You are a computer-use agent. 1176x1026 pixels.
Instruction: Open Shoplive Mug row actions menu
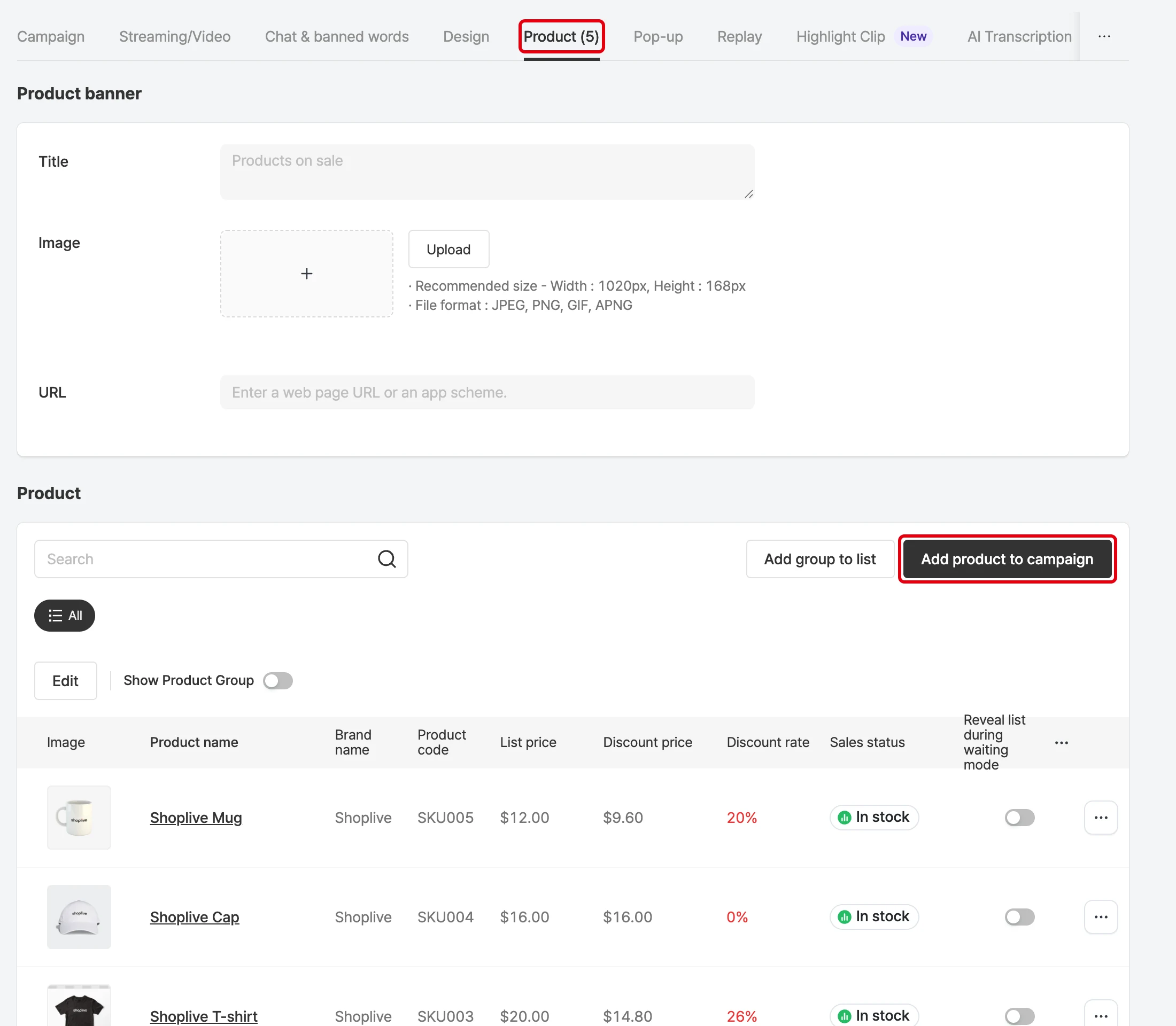(1101, 818)
